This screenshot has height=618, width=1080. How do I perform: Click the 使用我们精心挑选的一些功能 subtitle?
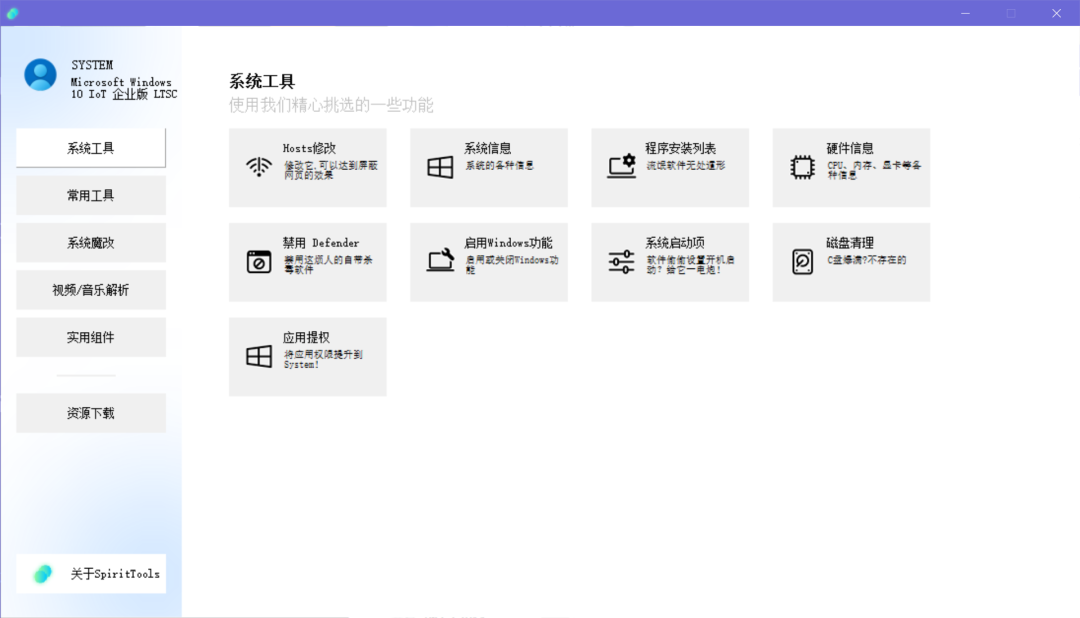tap(331, 105)
